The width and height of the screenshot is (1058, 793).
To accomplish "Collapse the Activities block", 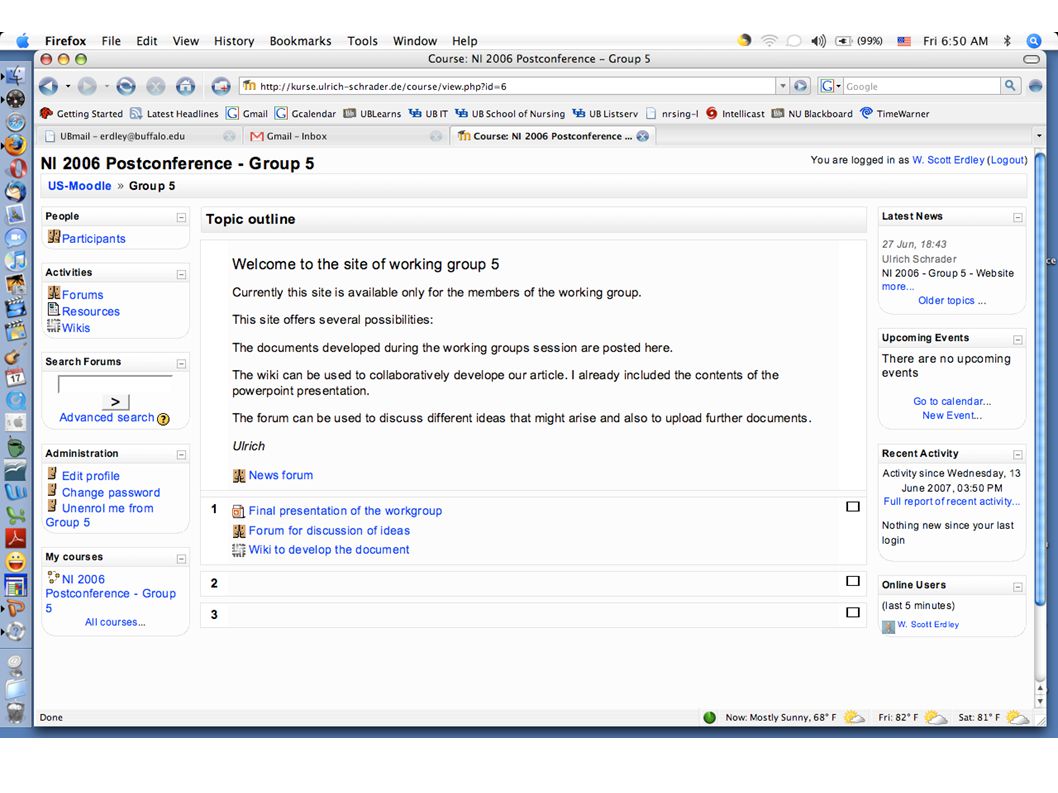I will coord(181,274).
